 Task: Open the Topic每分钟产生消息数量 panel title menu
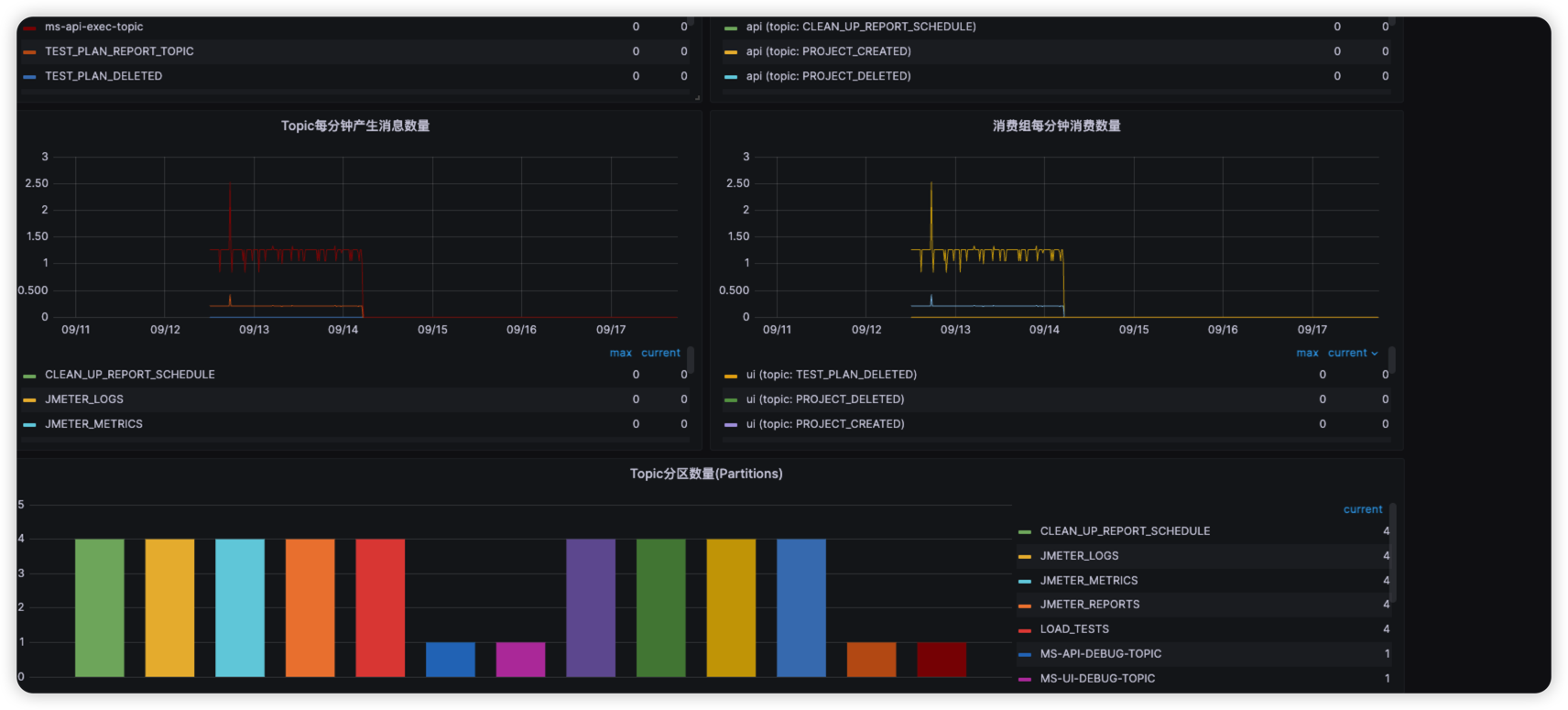coord(355,126)
